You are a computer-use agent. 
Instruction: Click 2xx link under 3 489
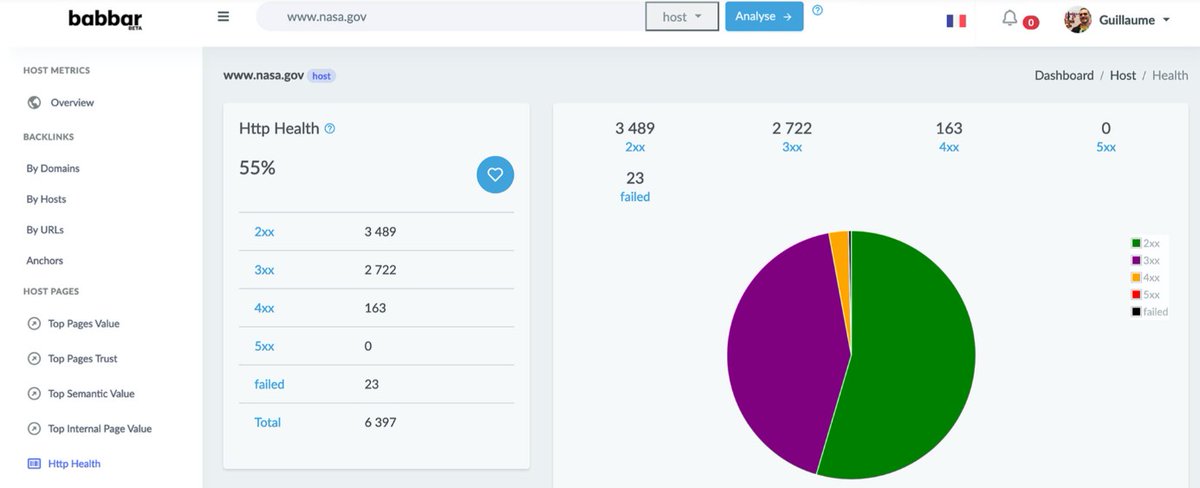(635, 147)
